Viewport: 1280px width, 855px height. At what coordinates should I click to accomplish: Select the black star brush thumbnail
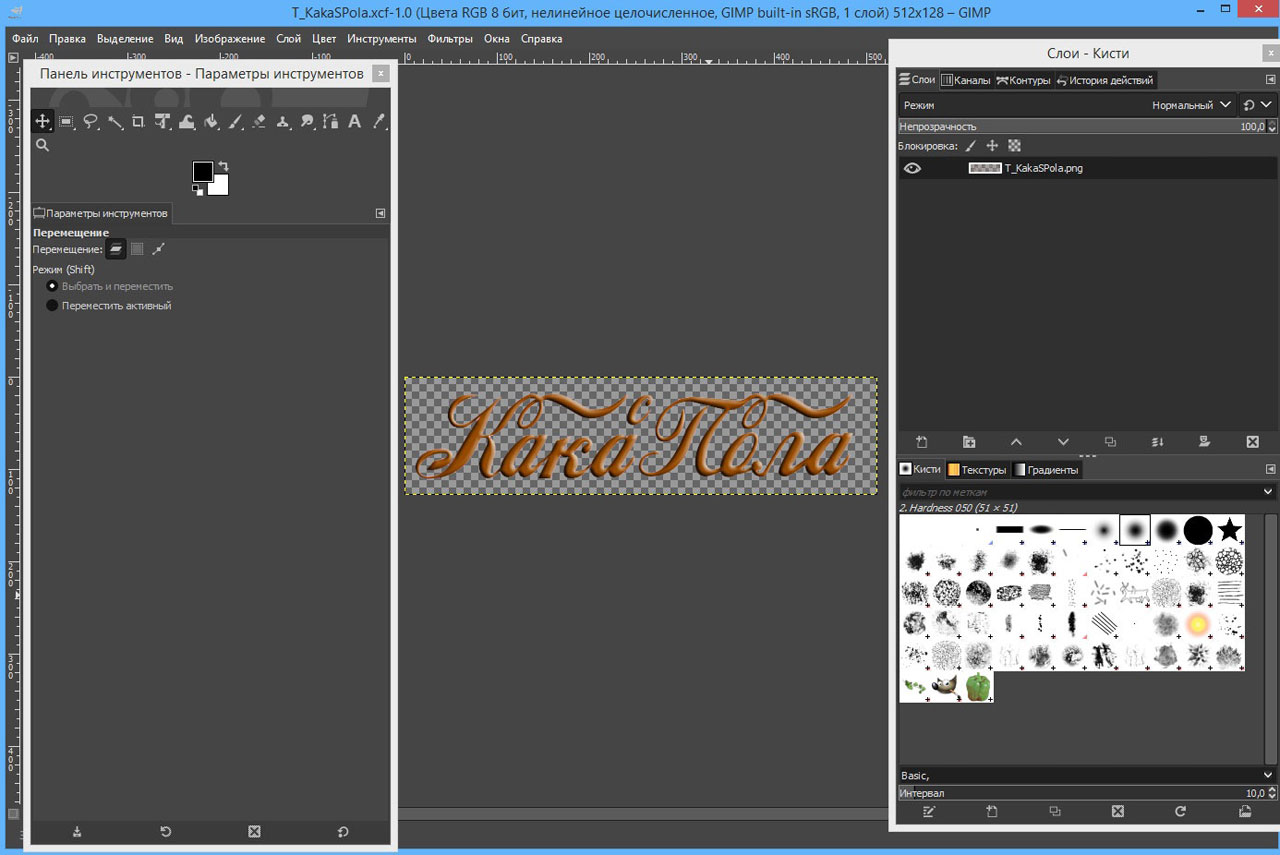pyautogui.click(x=1229, y=530)
